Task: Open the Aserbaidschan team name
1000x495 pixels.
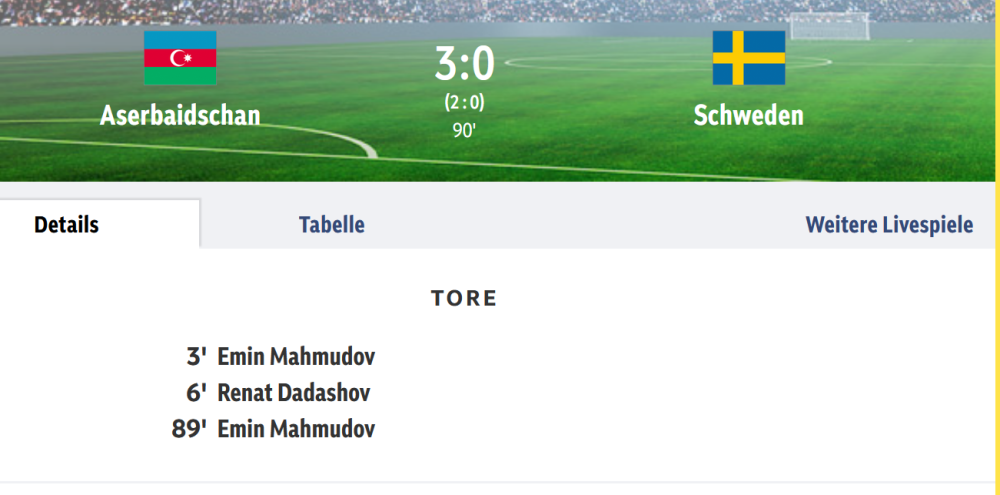Action: [180, 115]
